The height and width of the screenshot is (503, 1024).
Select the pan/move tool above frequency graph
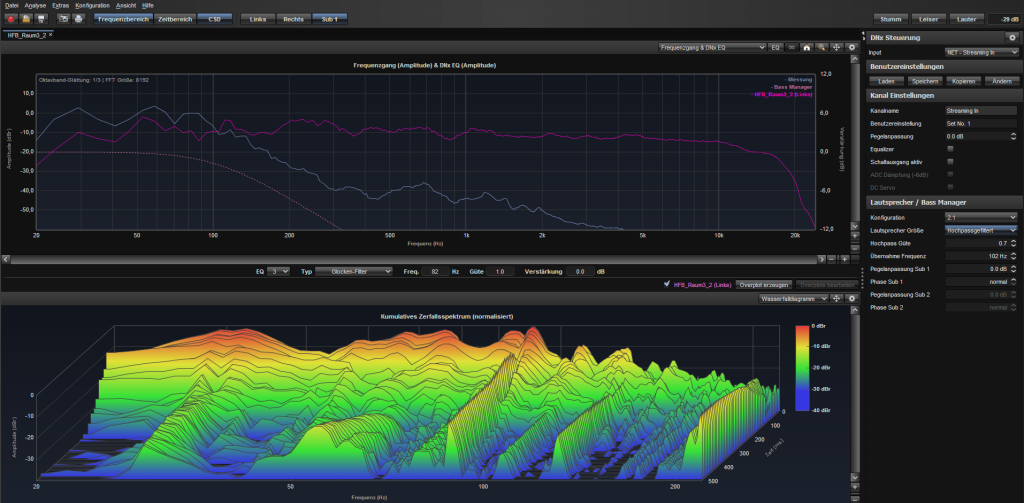pyautogui.click(x=837, y=47)
